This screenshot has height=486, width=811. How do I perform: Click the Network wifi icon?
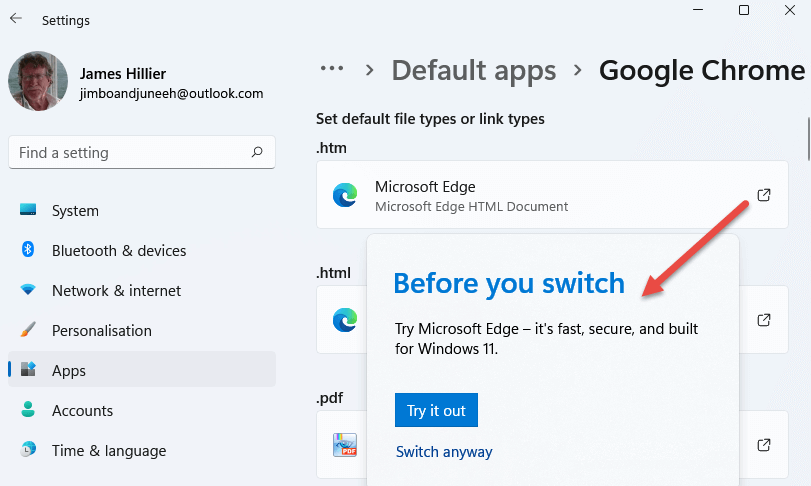coord(28,290)
